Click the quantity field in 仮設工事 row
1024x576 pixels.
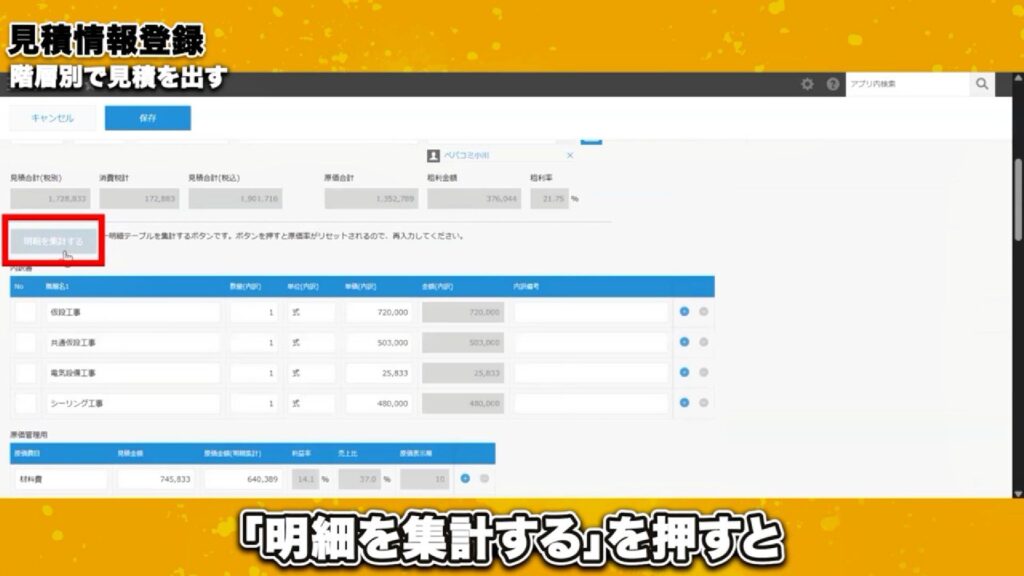pyautogui.click(x=253, y=312)
